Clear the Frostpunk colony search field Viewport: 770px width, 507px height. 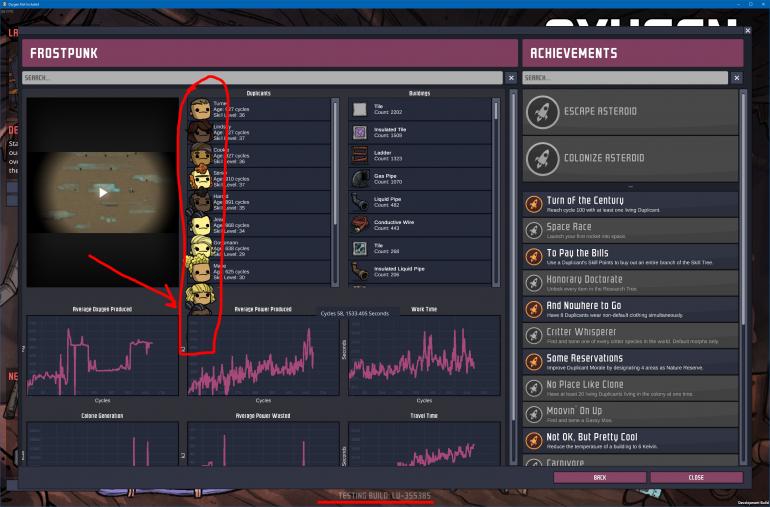511,78
